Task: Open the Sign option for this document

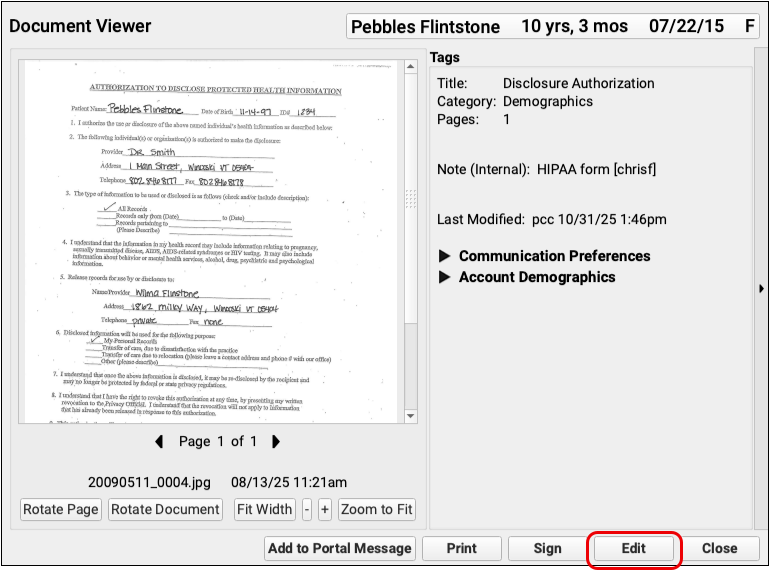Action: click(x=547, y=548)
